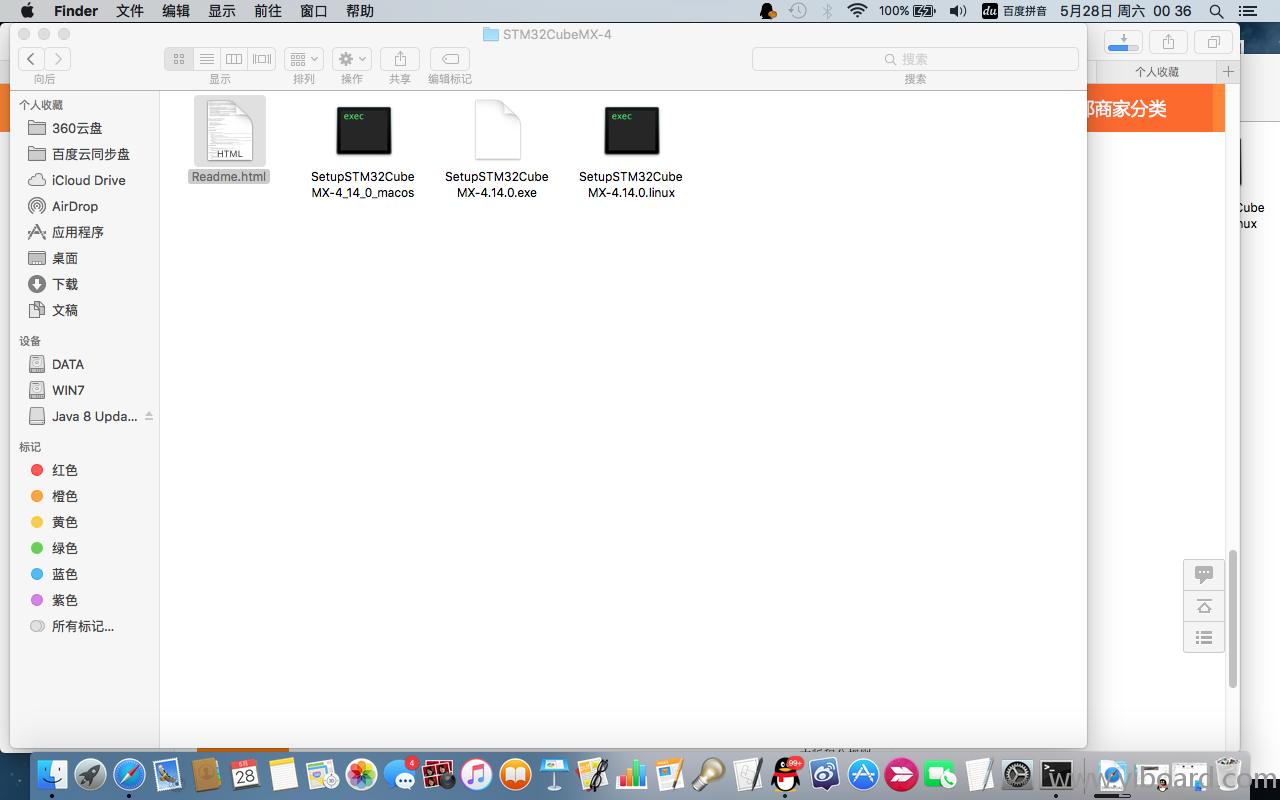Switch Finder to column view

pos(234,59)
